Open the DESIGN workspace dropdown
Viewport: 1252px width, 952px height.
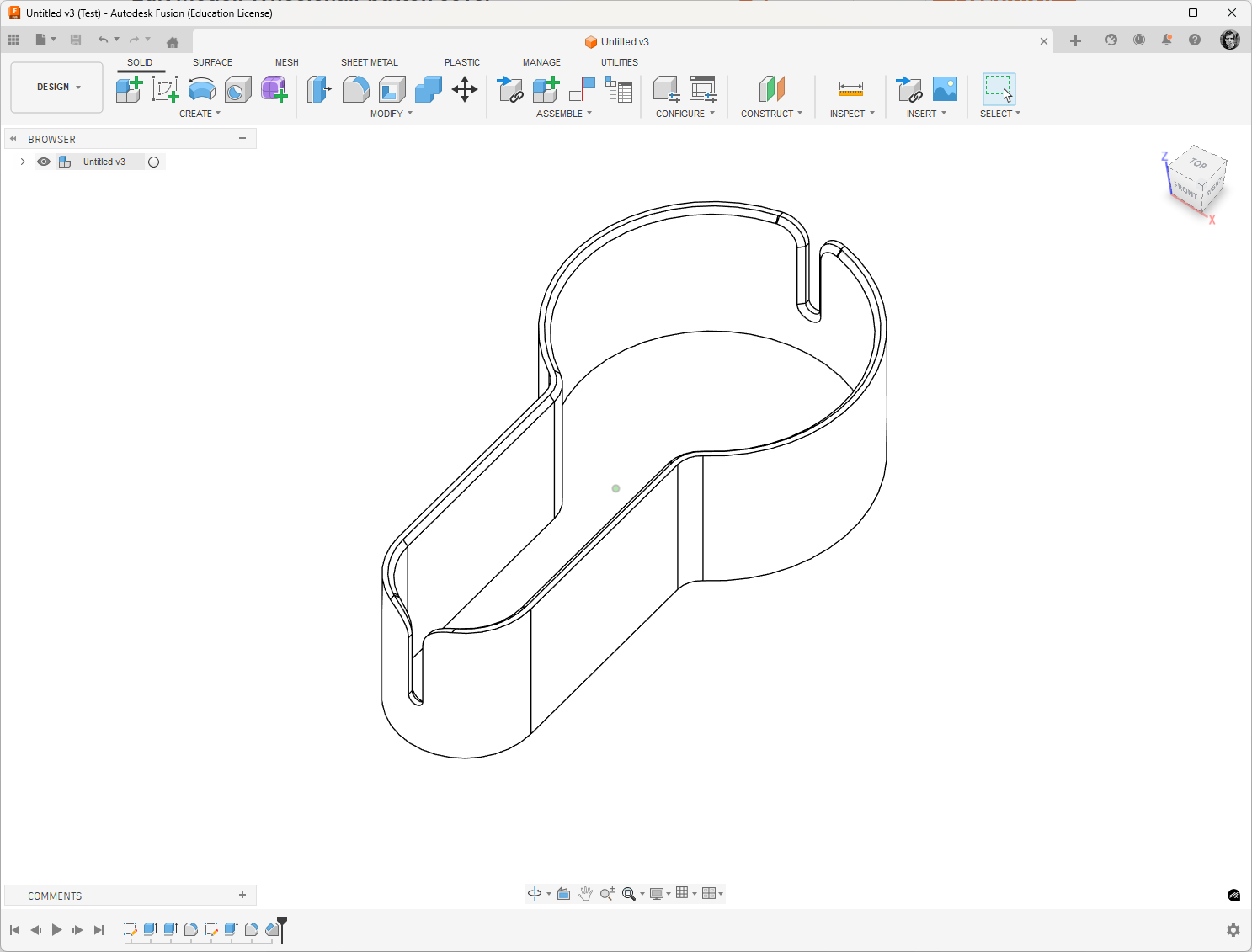[57, 88]
